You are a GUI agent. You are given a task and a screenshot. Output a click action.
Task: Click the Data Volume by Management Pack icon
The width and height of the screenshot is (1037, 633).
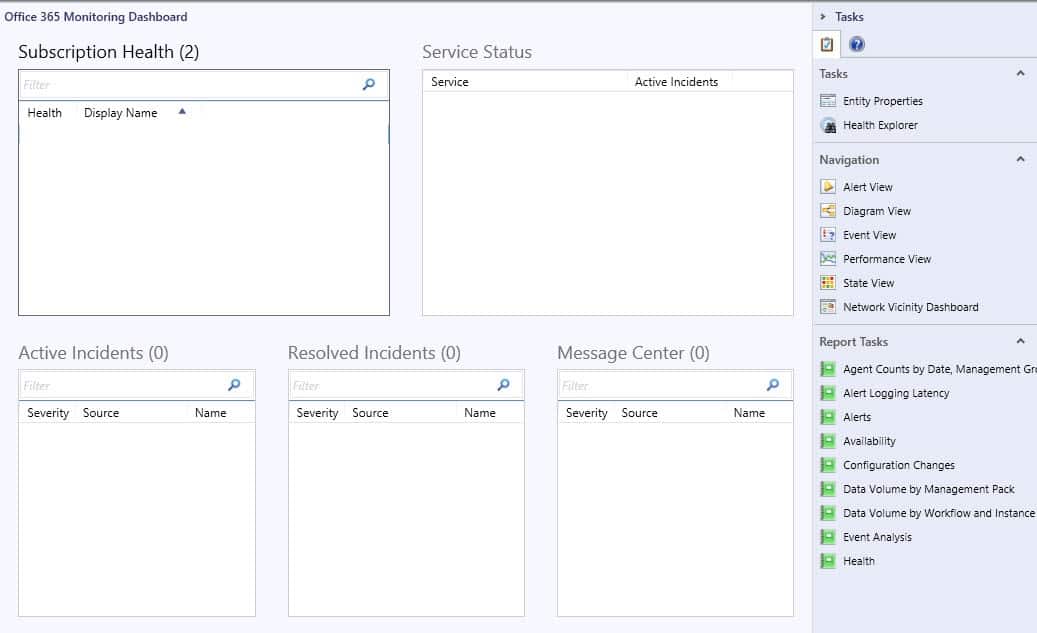[x=827, y=489]
